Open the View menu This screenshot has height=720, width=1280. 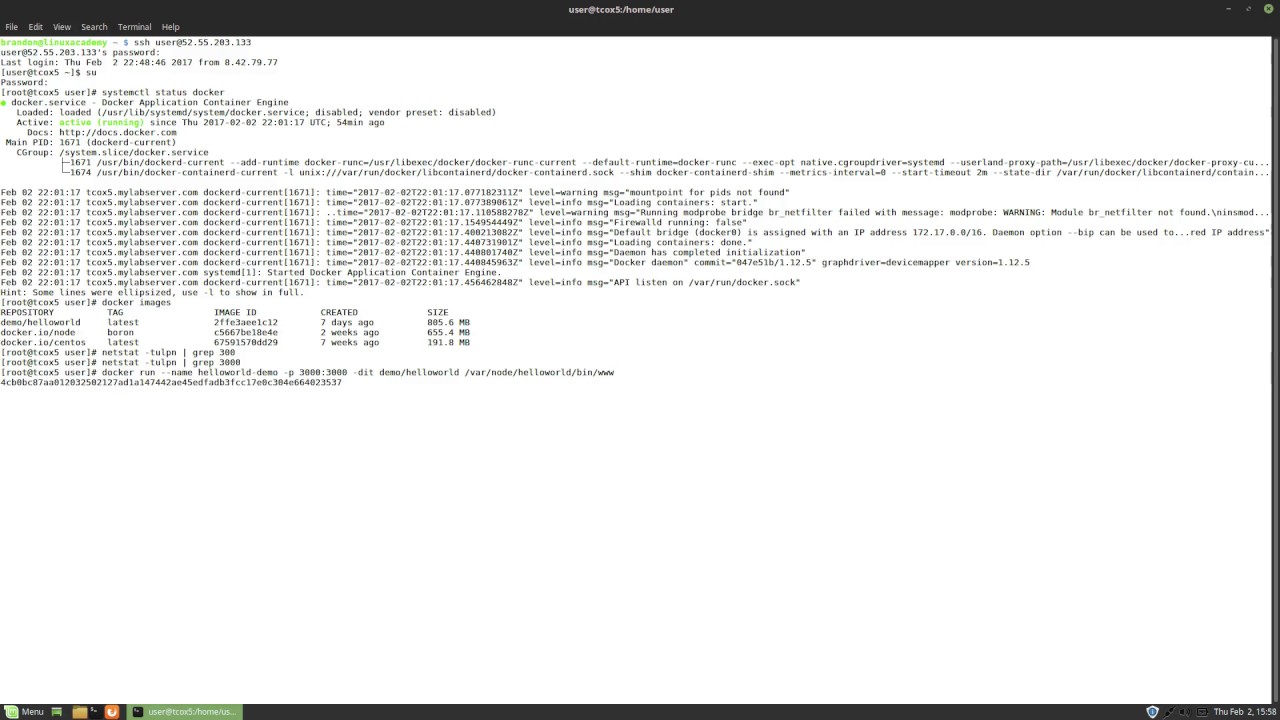[62, 27]
